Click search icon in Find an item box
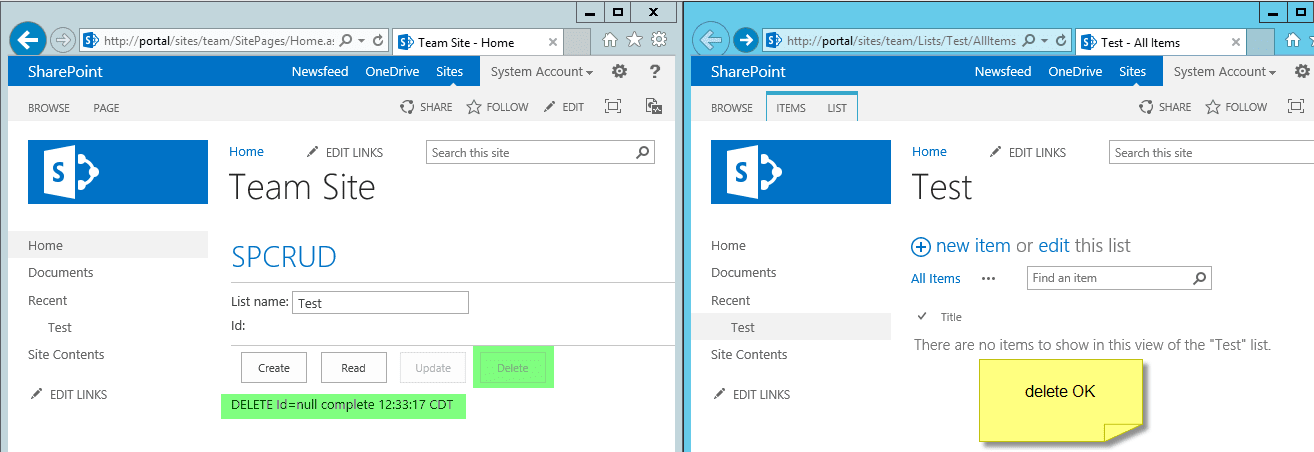1314x452 pixels. pos(1200,278)
